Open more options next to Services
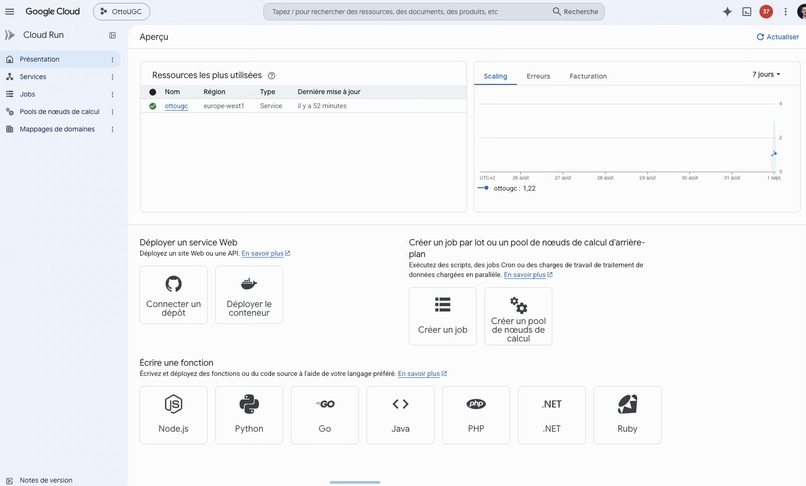 click(112, 77)
